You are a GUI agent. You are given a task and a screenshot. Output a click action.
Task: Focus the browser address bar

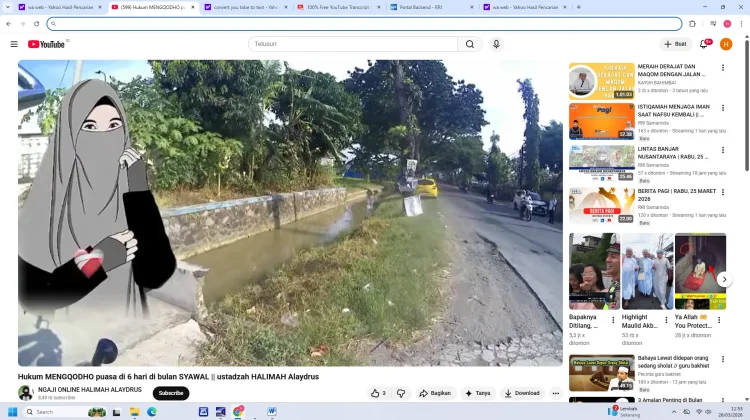pyautogui.click(x=364, y=23)
